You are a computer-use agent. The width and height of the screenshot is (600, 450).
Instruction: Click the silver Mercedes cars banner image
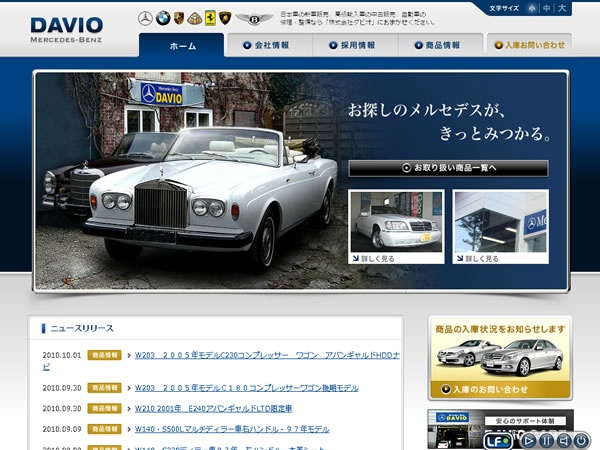point(500,358)
